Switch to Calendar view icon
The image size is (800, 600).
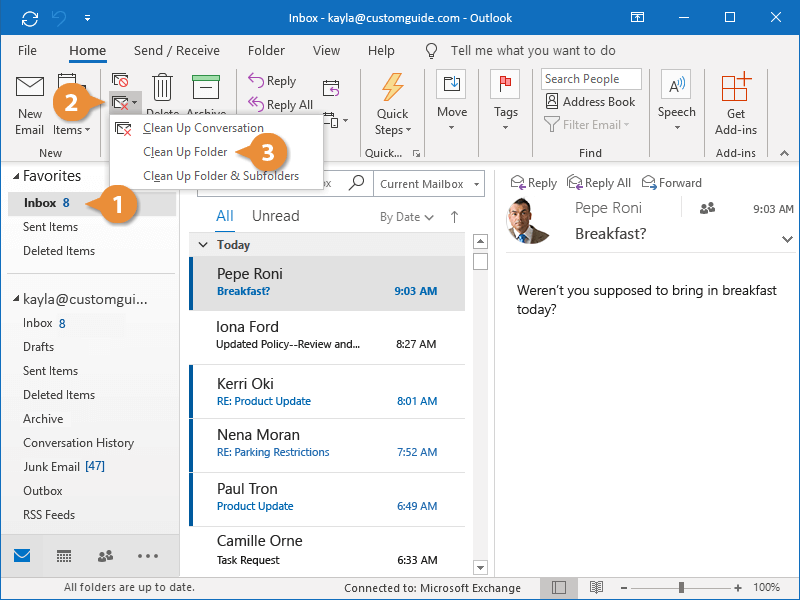pyautogui.click(x=64, y=556)
